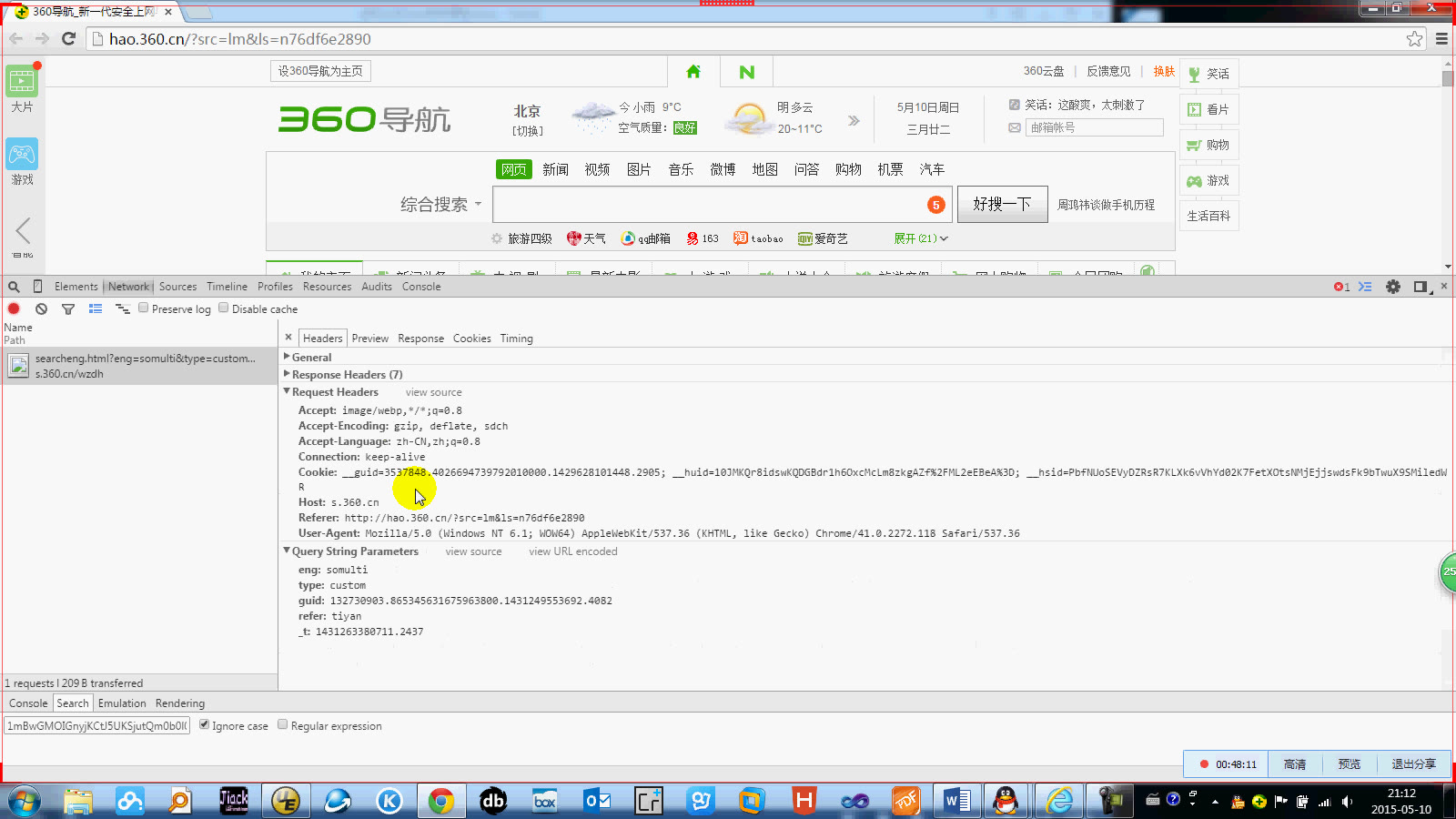
Task: Click the DevTools search text box
Action: (x=97, y=725)
